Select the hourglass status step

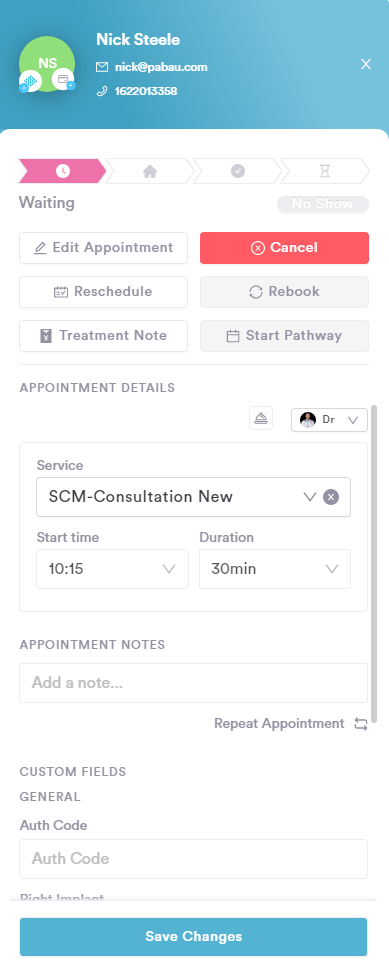(325, 171)
